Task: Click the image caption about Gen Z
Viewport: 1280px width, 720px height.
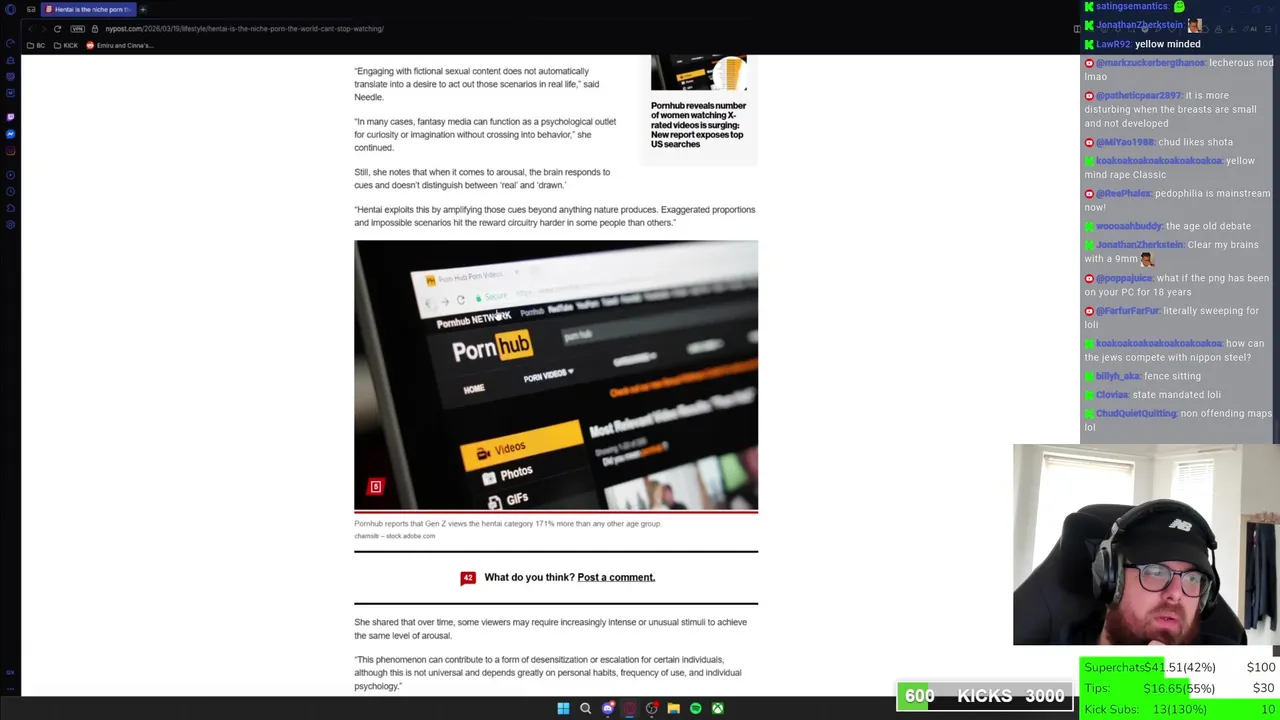Action: 507,523
